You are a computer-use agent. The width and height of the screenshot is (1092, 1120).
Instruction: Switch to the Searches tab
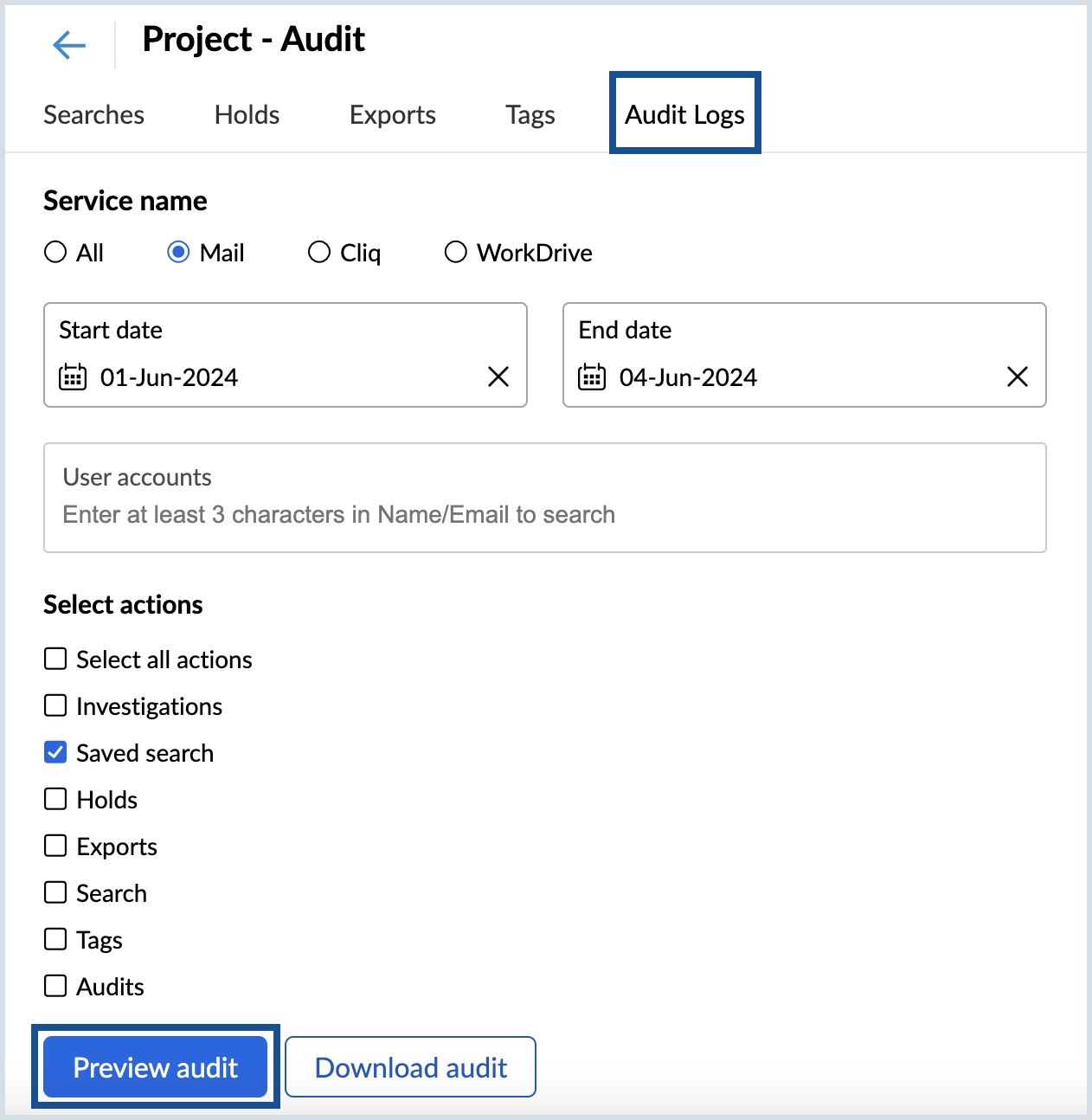click(x=93, y=114)
